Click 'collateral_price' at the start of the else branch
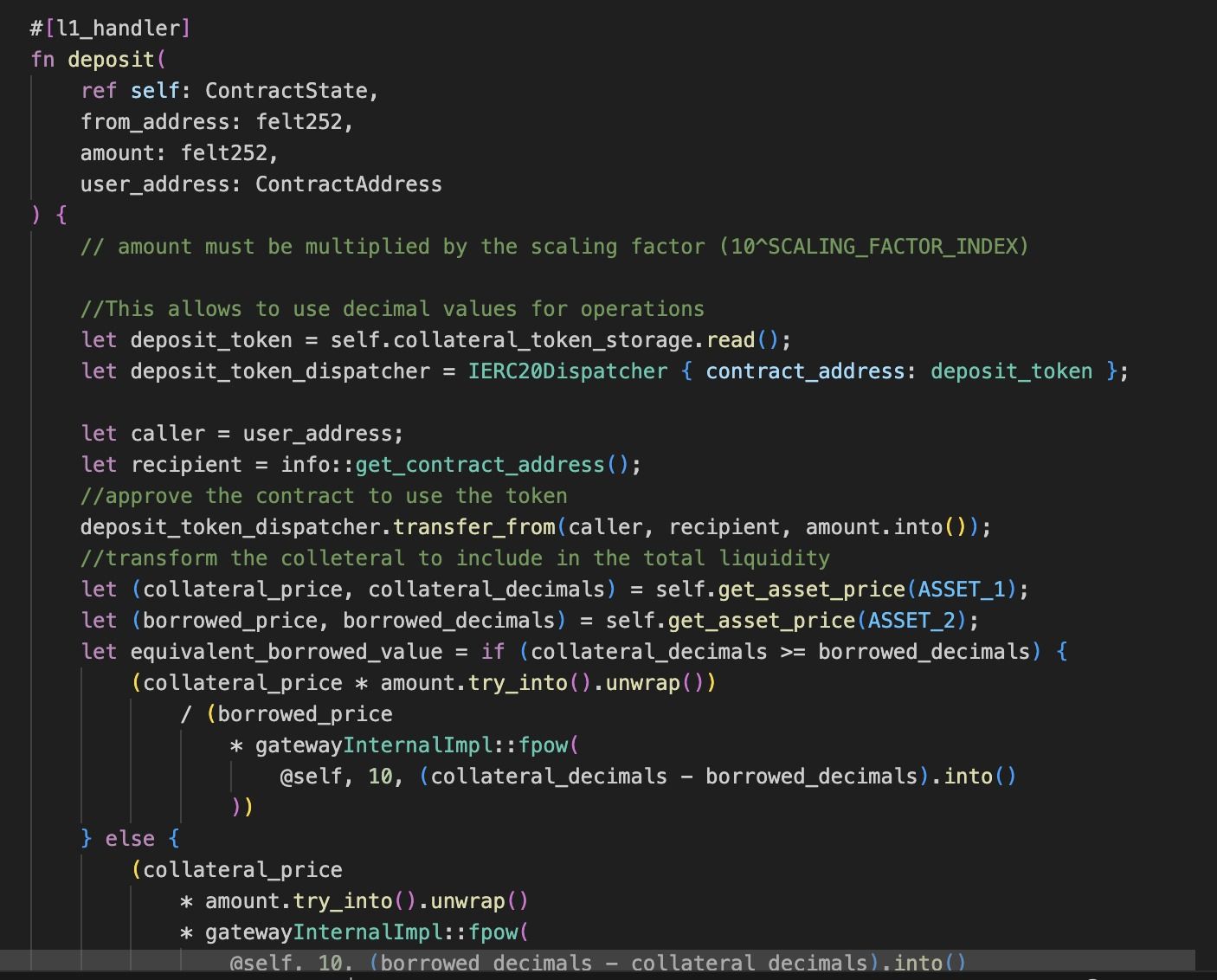 tap(242, 870)
